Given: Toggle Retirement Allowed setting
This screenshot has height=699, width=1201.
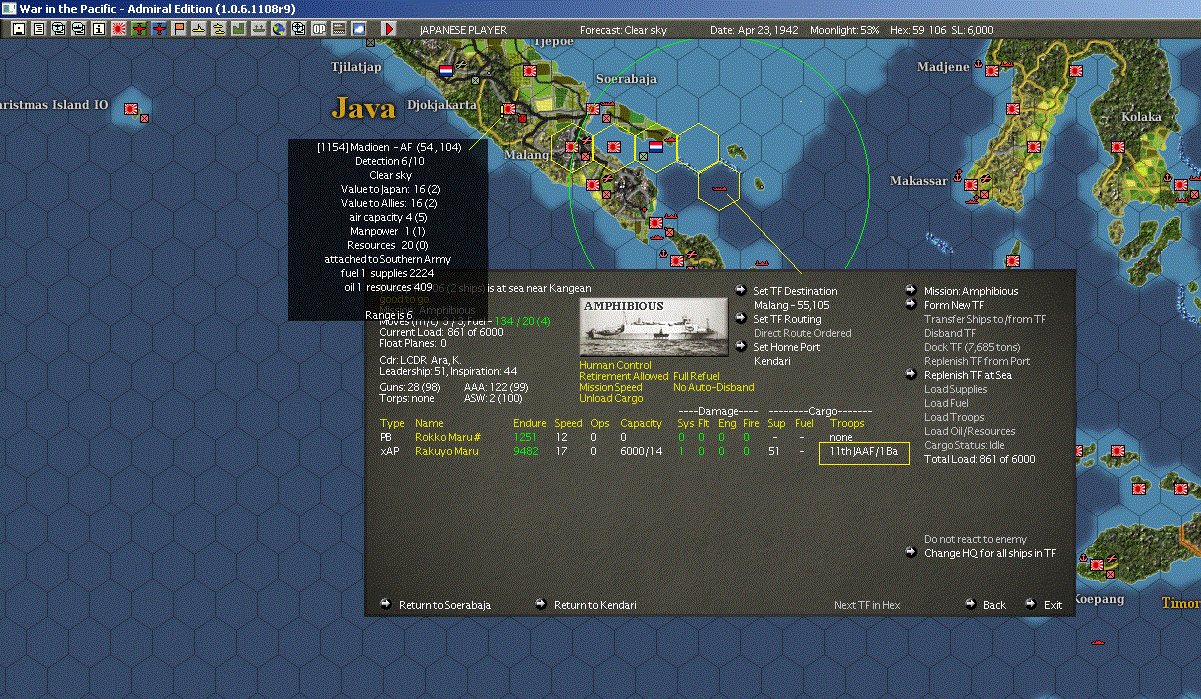Looking at the screenshot, I should coord(624,376).
